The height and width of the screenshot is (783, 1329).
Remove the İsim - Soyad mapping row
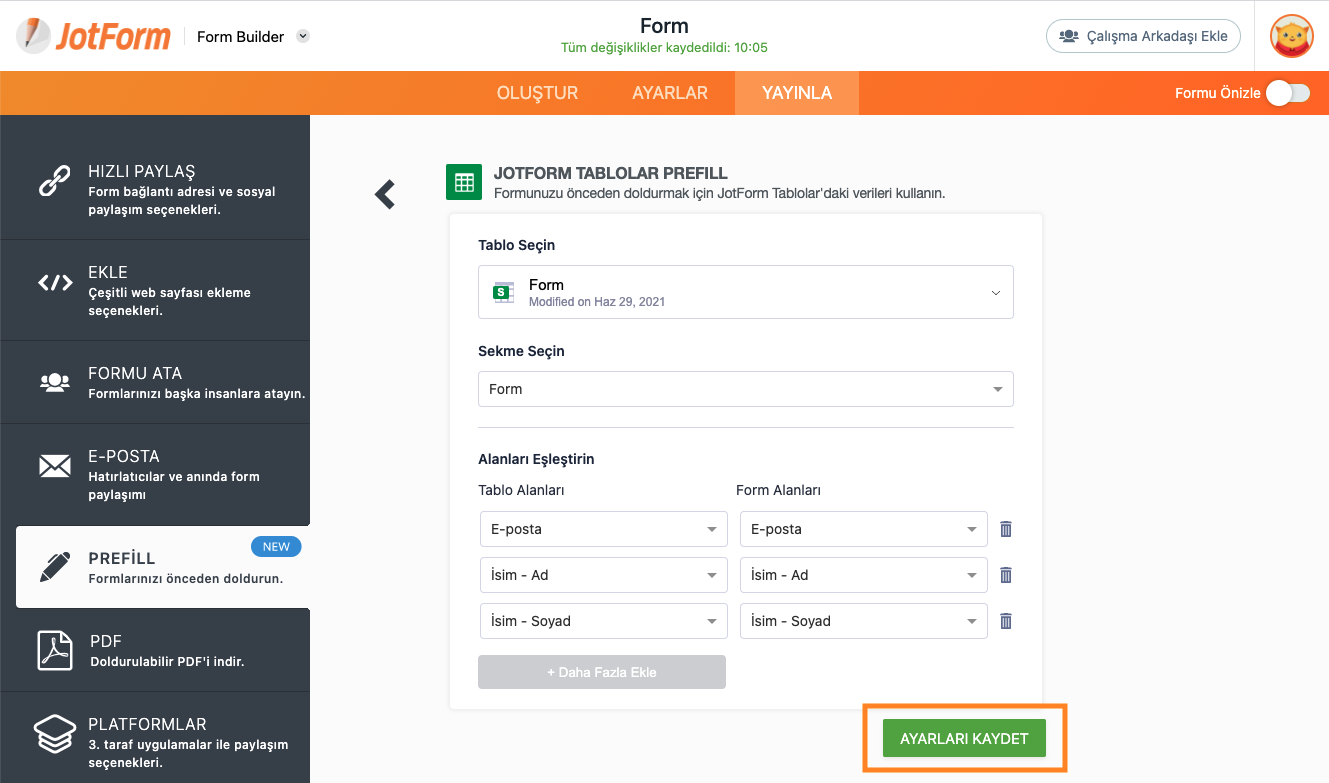coord(1006,621)
